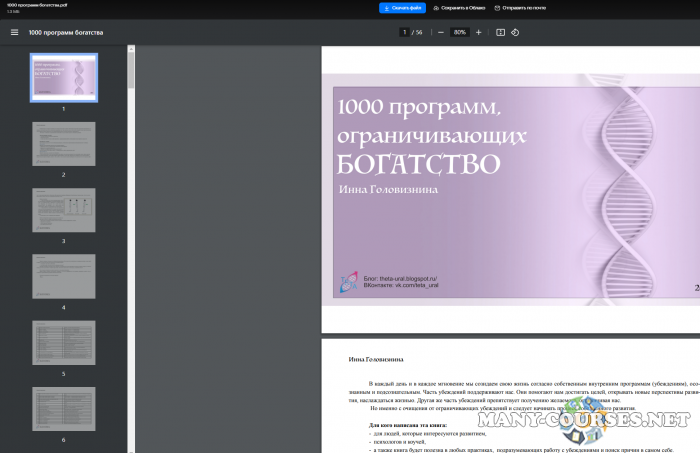Image resolution: width=700 pixels, height=453 pixels.
Task: Select page 1 thumbnail
Action: 64,77
